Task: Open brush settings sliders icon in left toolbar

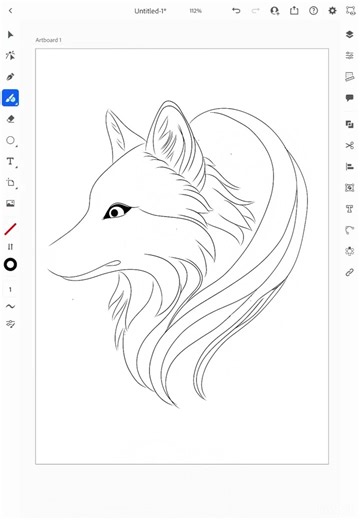Action: point(10,324)
